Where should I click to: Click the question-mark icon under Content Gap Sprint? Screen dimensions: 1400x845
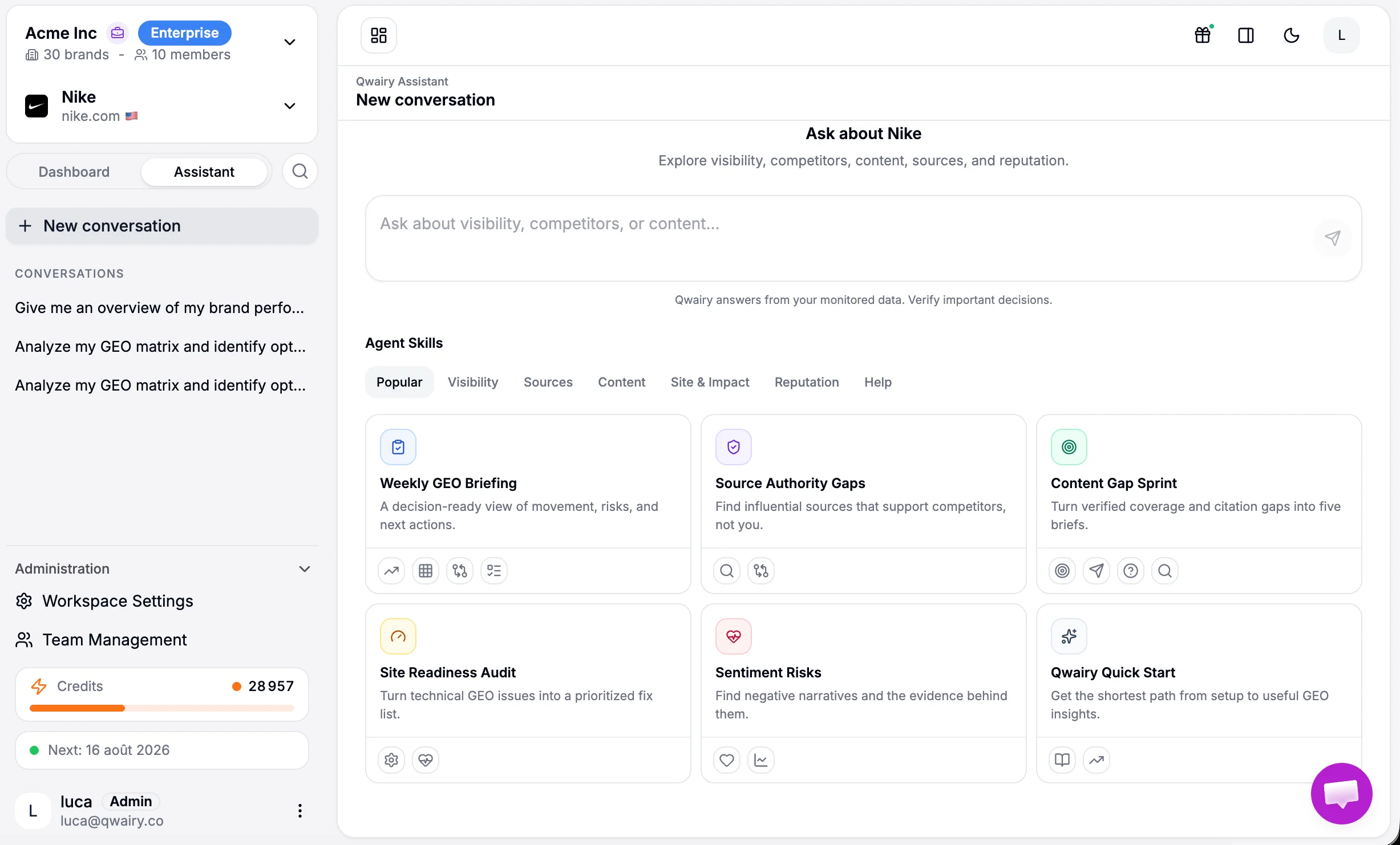coord(1131,571)
